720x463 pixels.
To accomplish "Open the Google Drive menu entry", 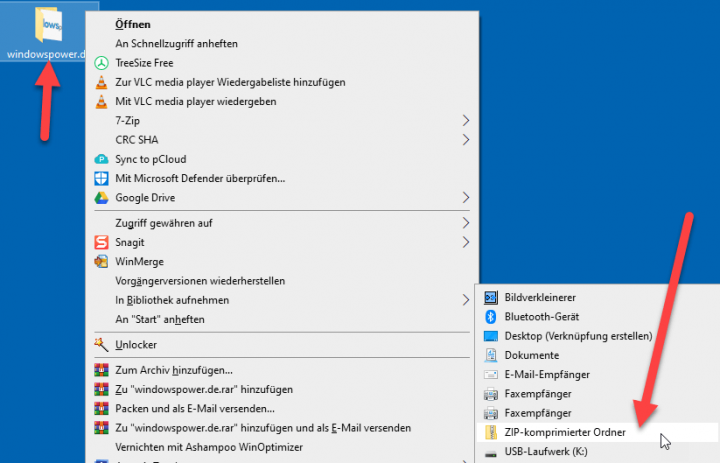I will point(282,198).
